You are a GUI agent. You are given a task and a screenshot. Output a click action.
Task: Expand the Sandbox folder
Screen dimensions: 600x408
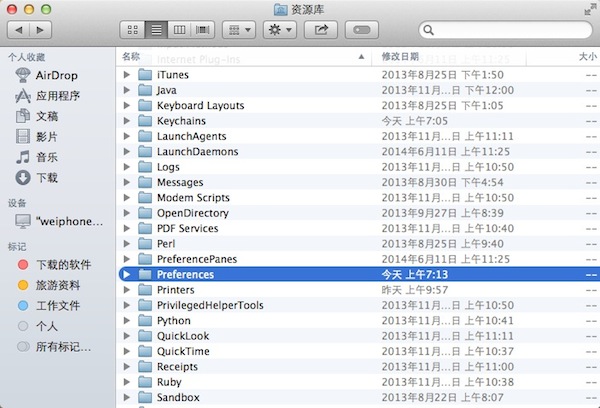point(127,397)
